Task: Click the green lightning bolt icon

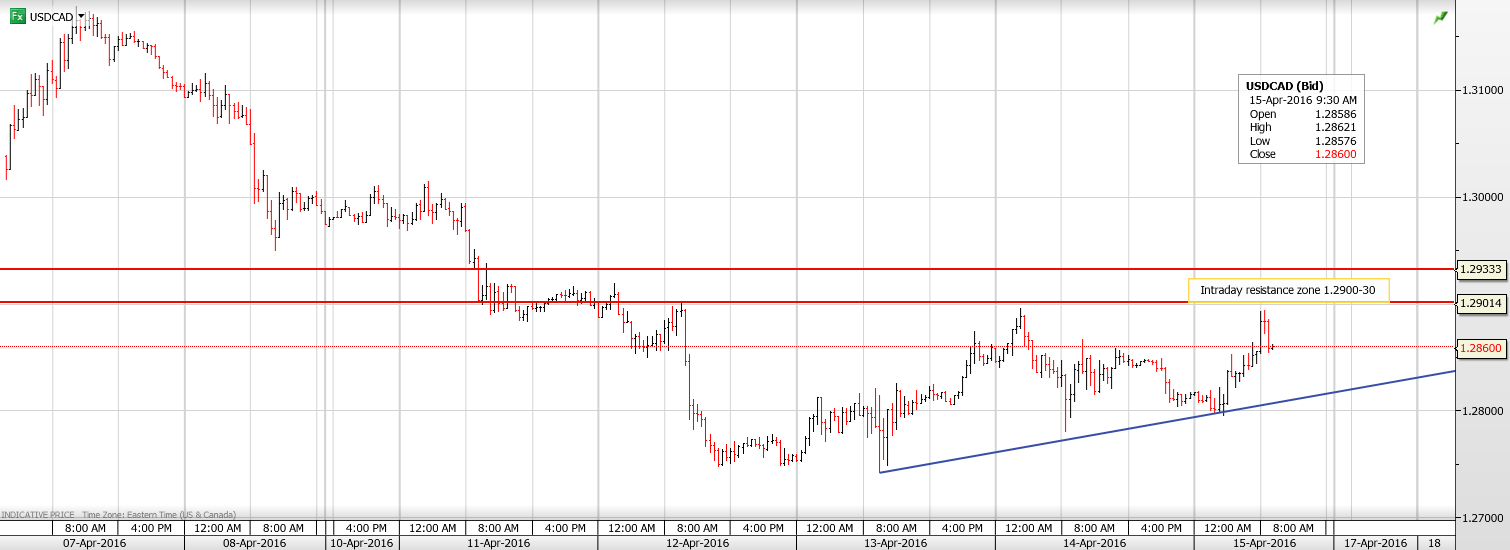Action: coord(1440,17)
